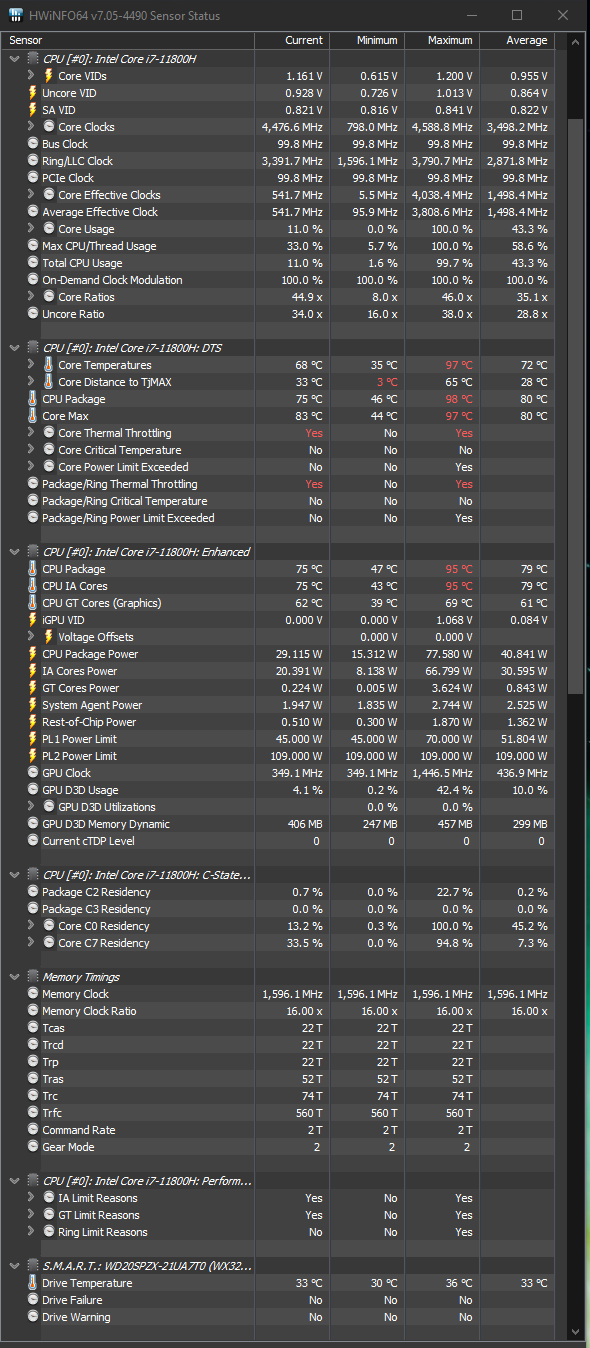Click the CPU IA Cores thermometer icon
The image size is (590, 1348).
(33, 586)
